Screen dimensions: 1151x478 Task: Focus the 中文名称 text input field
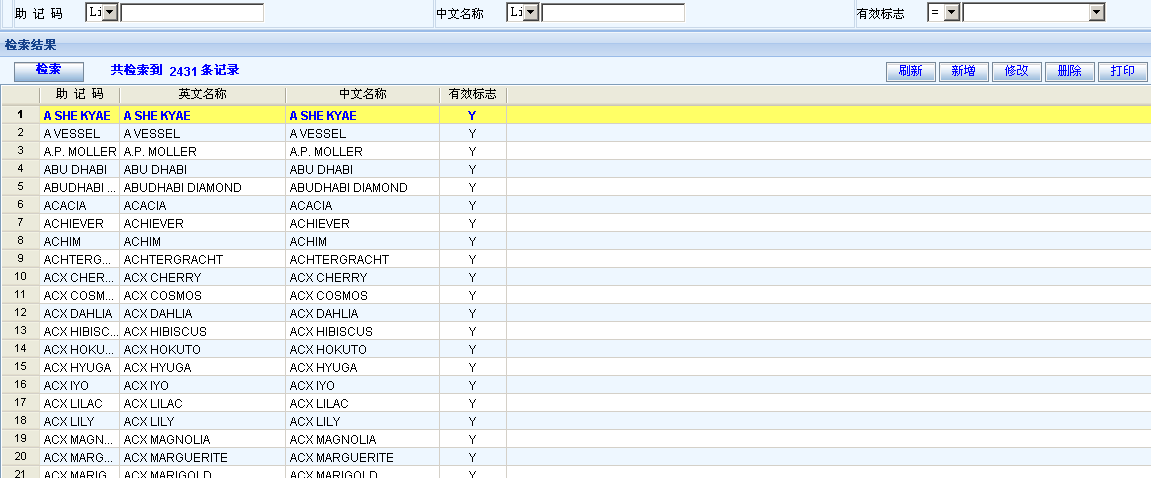(613, 13)
